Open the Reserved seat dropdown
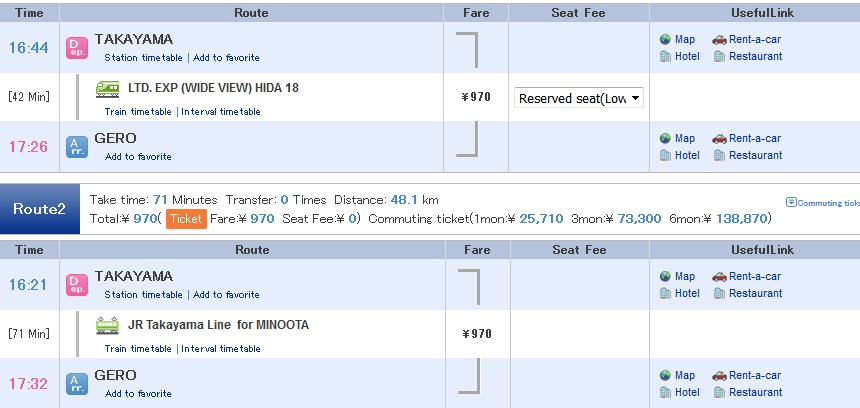The height and width of the screenshot is (408, 860). click(579, 98)
